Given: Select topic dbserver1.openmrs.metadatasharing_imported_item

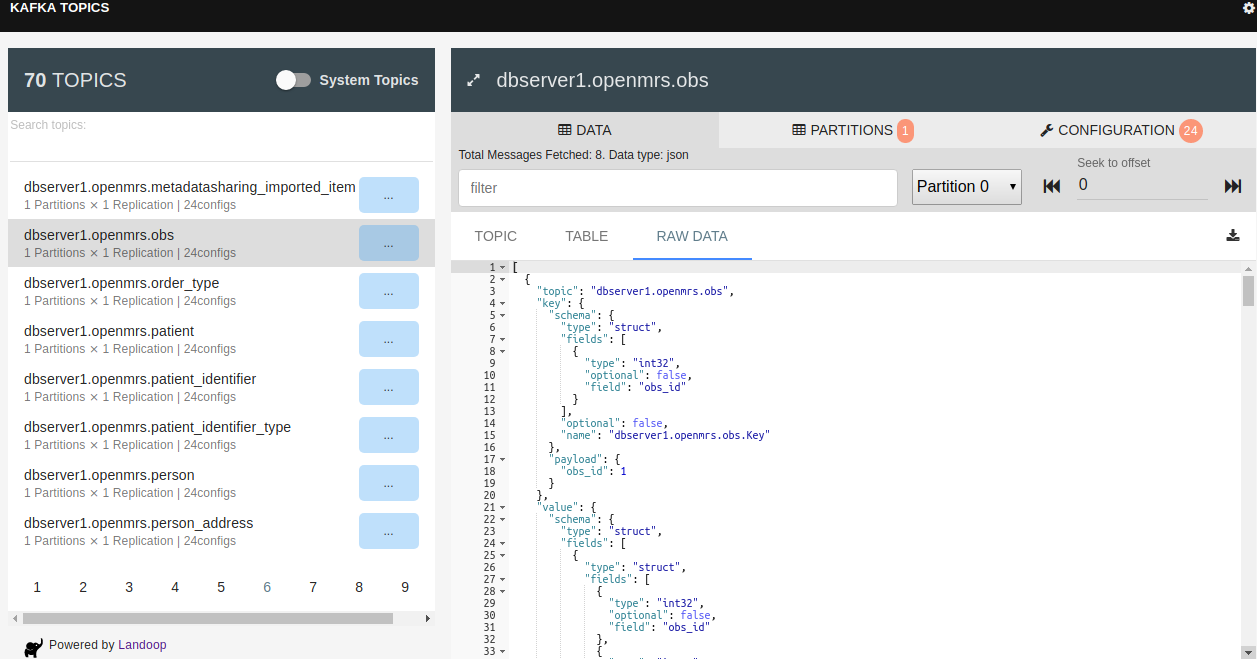Looking at the screenshot, I should click(x=190, y=187).
